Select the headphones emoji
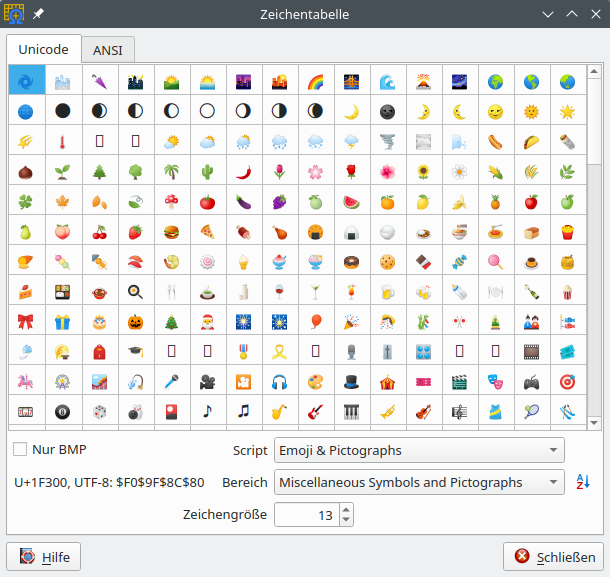 point(279,381)
